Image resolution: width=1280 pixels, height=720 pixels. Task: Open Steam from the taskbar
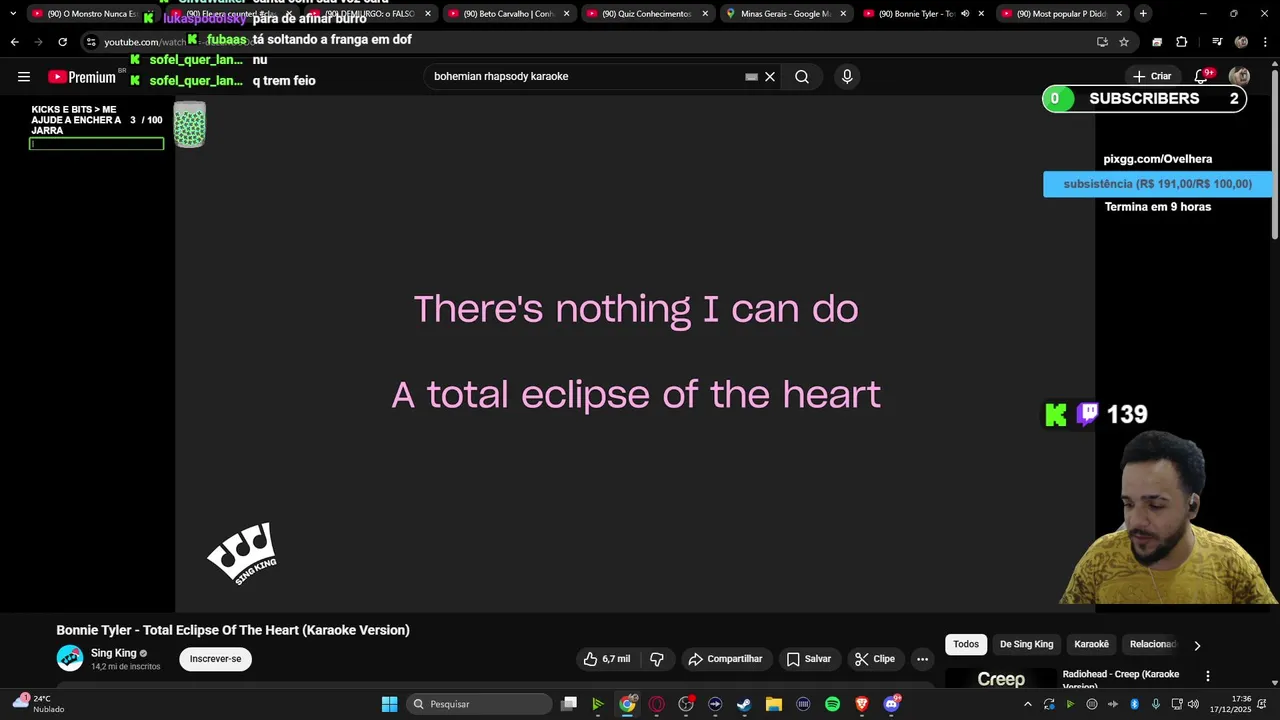click(x=744, y=704)
